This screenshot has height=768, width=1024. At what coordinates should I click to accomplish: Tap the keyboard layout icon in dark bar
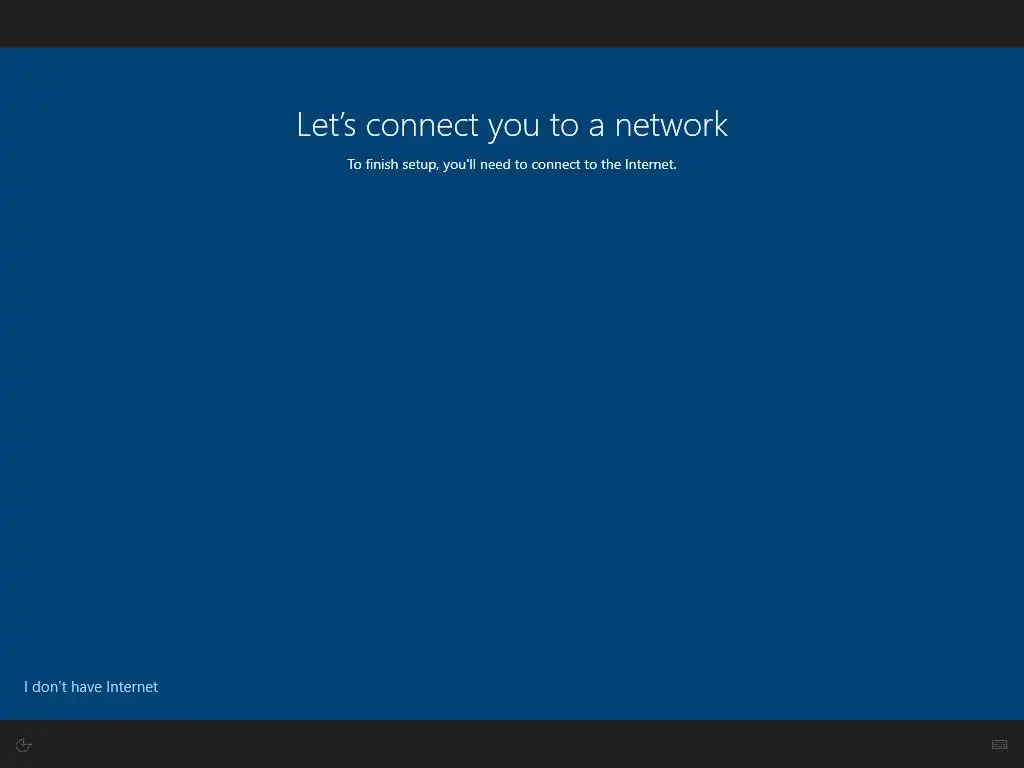pos(999,744)
